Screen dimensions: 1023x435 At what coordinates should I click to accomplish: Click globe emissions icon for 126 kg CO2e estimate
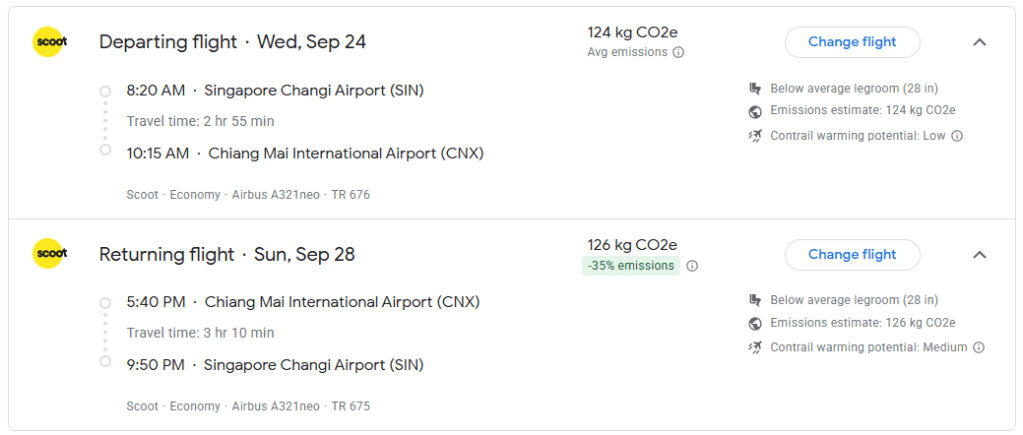[756, 323]
